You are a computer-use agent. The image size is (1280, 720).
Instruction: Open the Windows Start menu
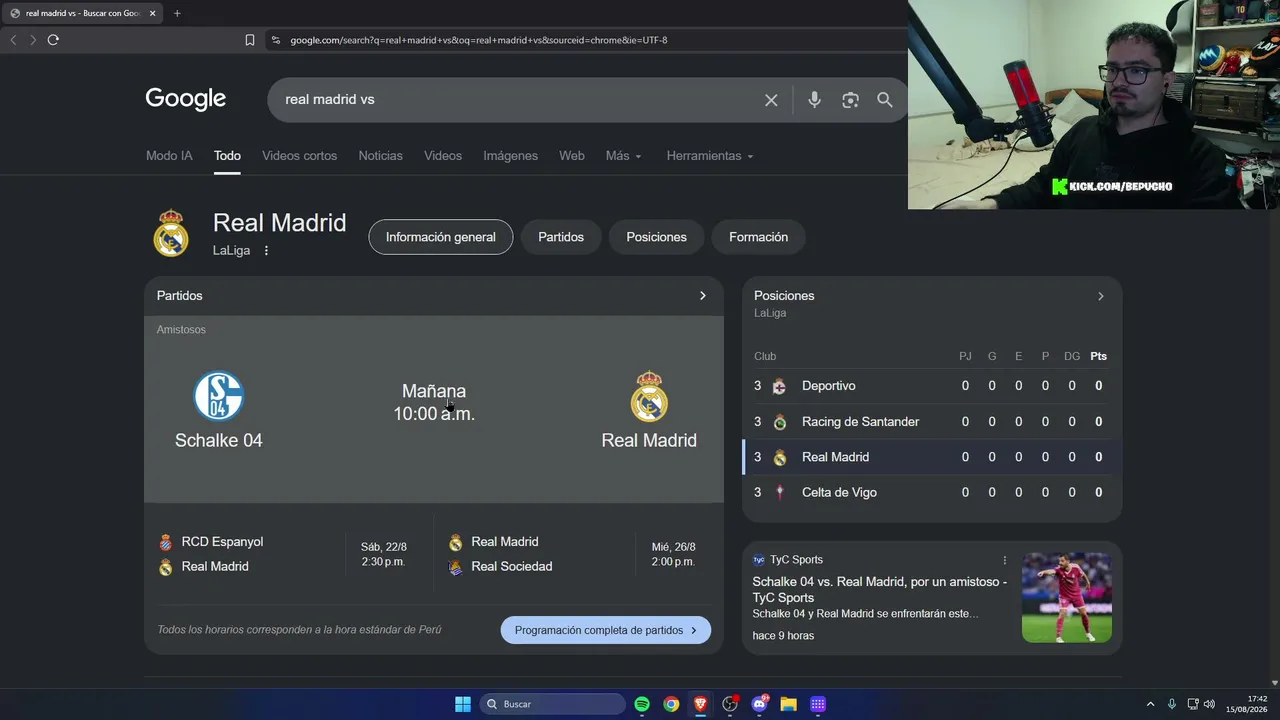click(463, 704)
